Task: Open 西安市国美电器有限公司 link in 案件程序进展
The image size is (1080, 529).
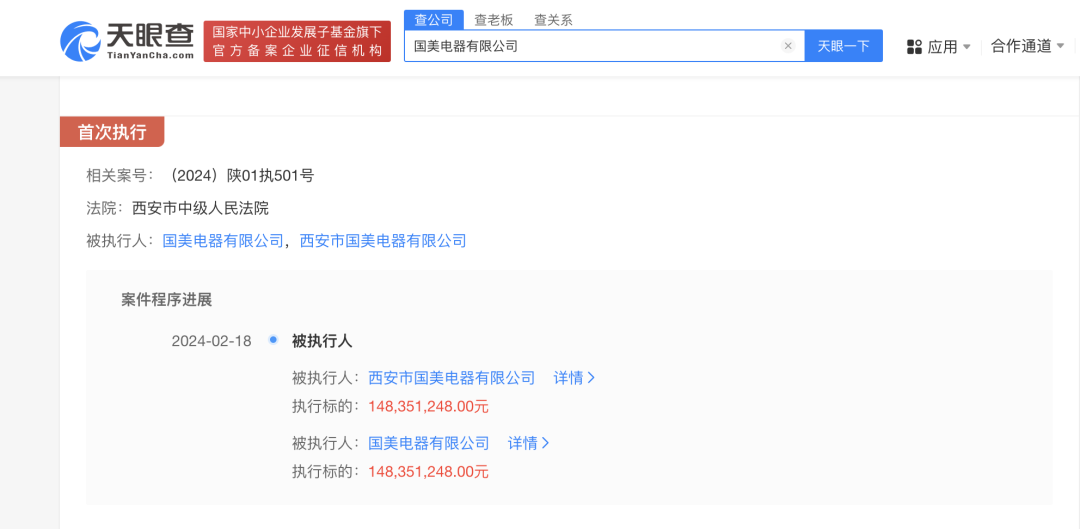Action: tap(452, 378)
